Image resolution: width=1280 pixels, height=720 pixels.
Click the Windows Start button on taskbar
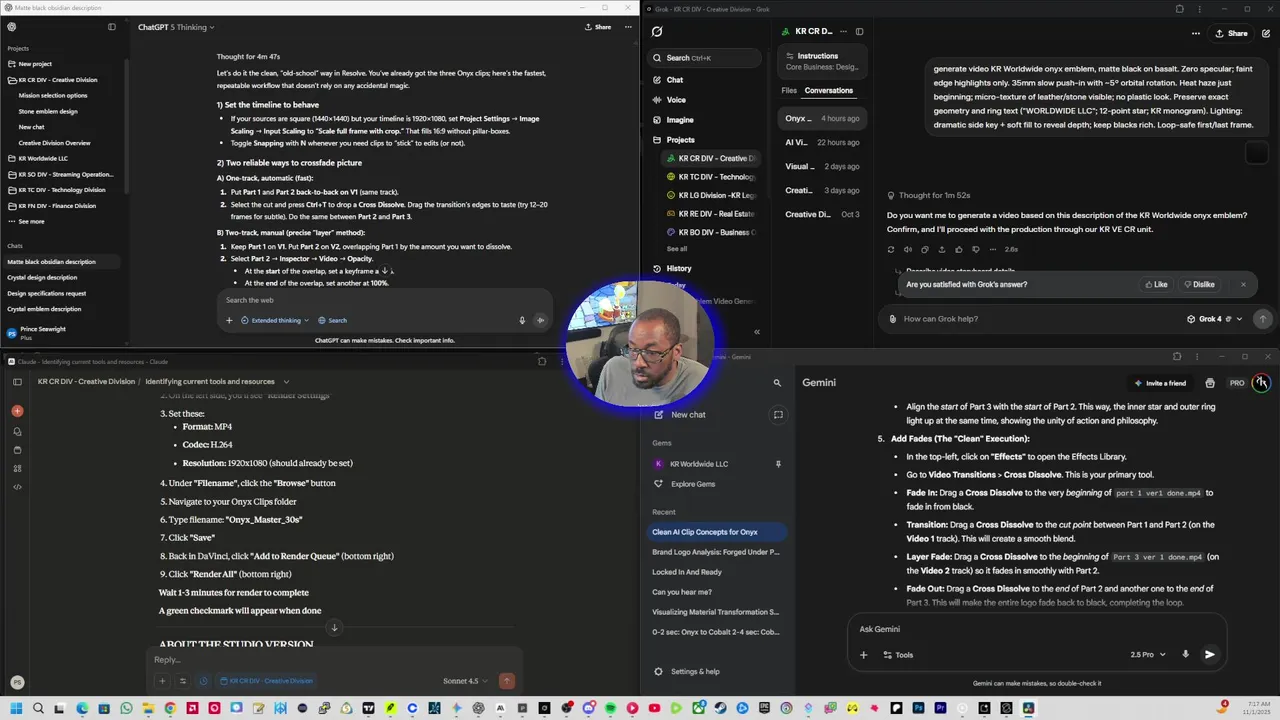pos(16,708)
